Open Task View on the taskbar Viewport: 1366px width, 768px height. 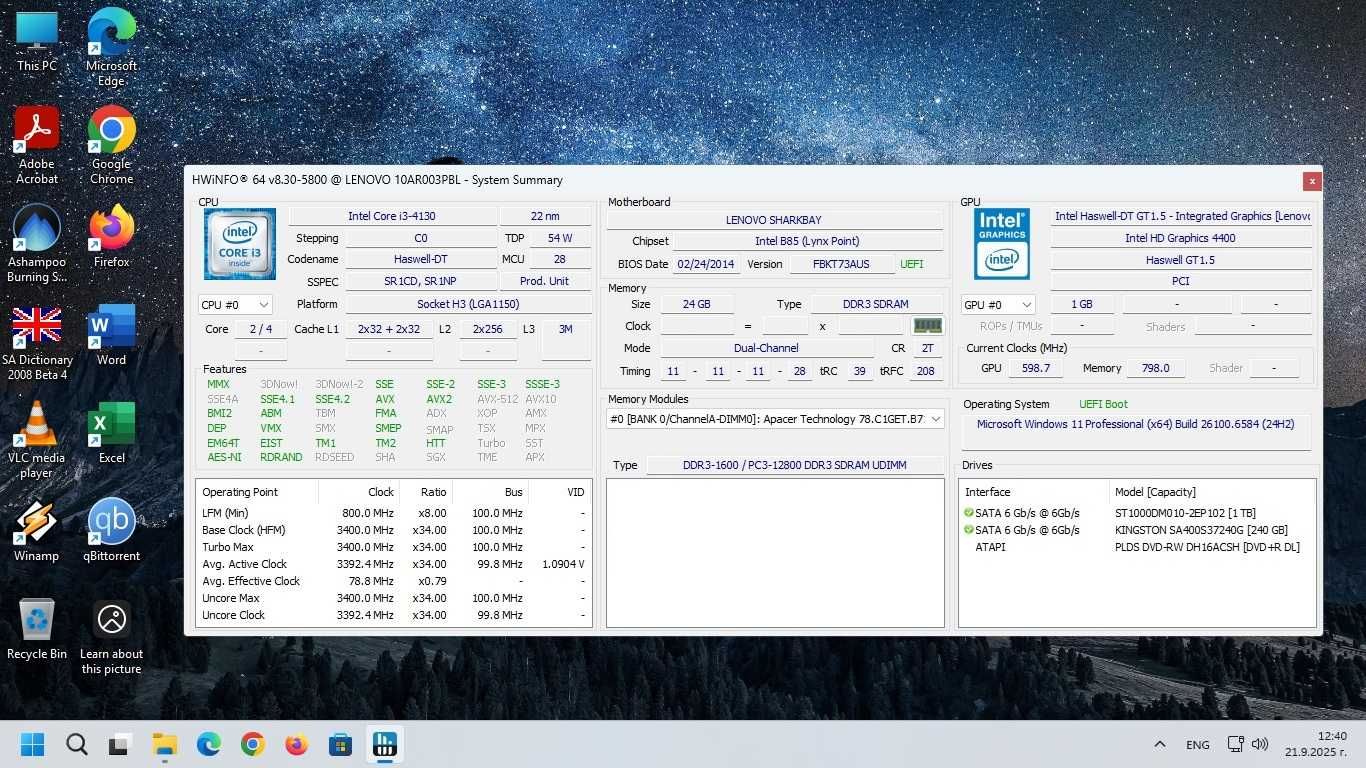point(121,744)
